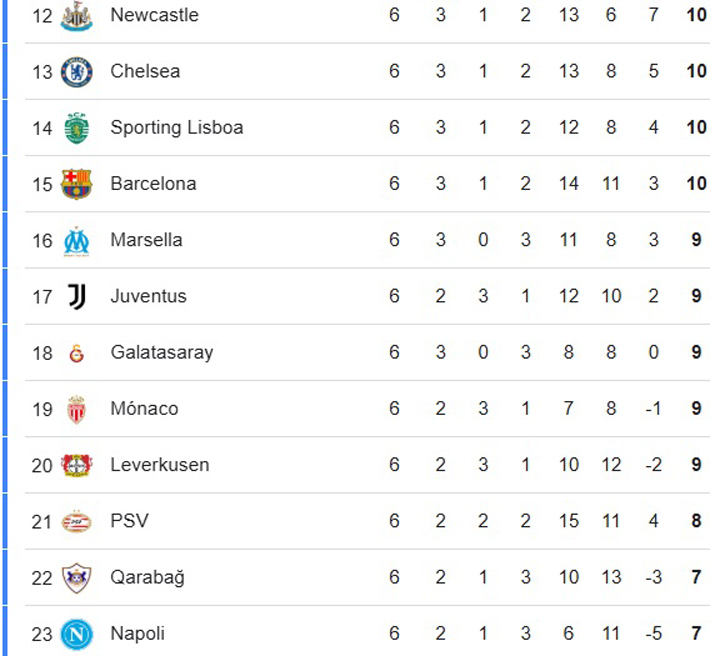Open the Newcastle team link
Screen dimensions: 710x656
[154, 15]
